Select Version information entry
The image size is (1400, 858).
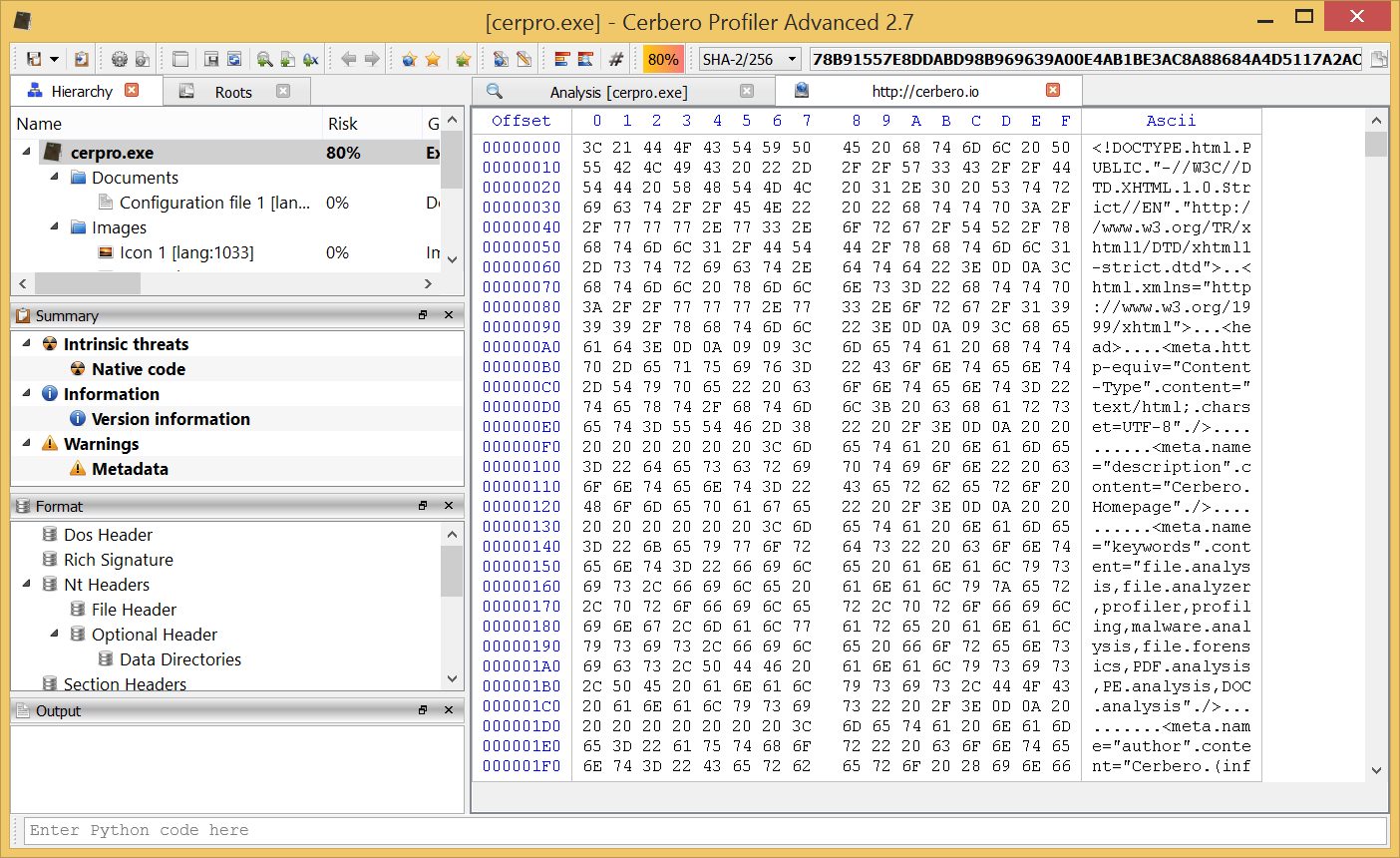pyautogui.click(x=171, y=419)
